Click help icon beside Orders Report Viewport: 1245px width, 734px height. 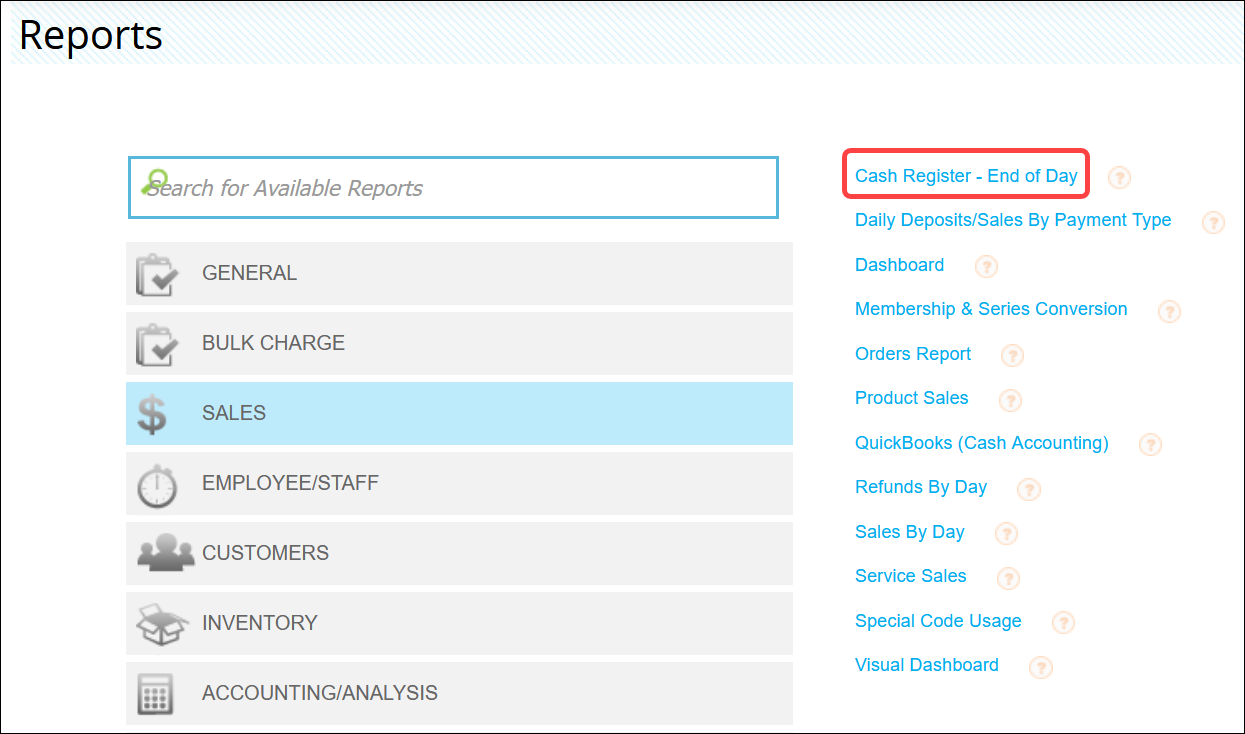1012,355
